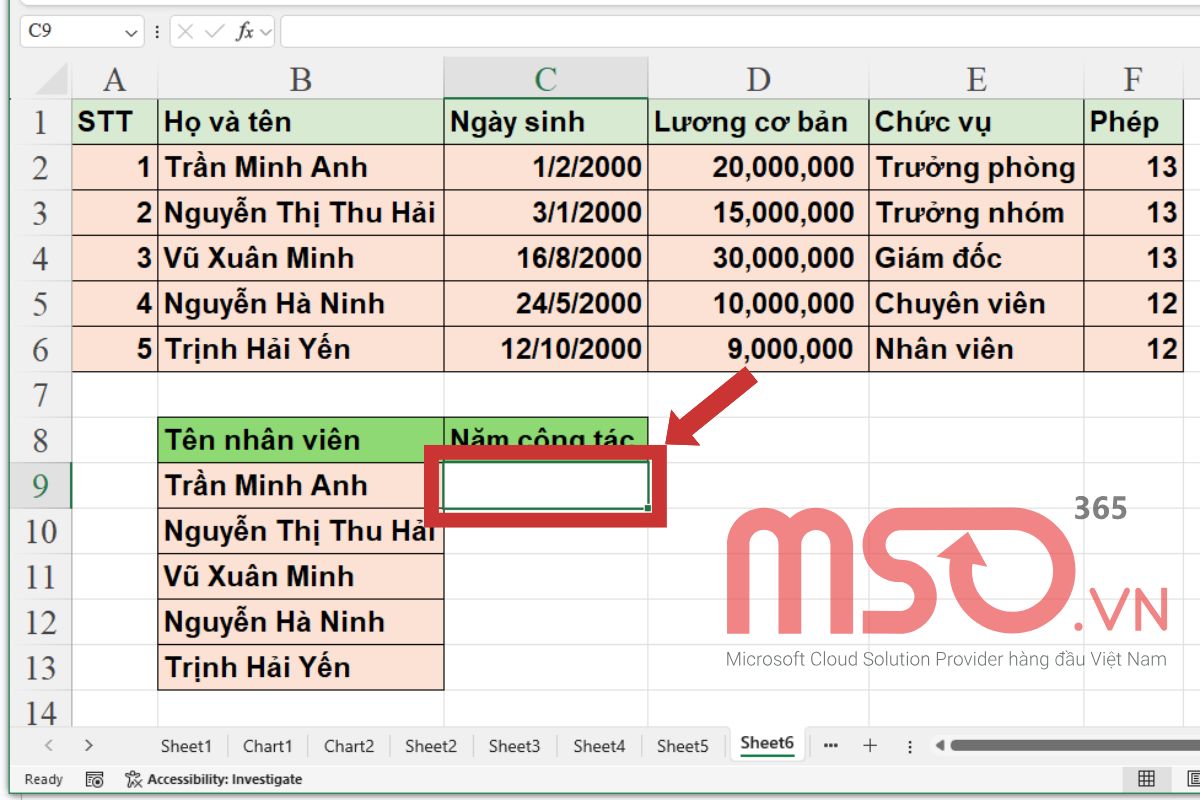Select birth date cell 16/8/2000
This screenshot has width=1200, height=800.
coord(546,258)
